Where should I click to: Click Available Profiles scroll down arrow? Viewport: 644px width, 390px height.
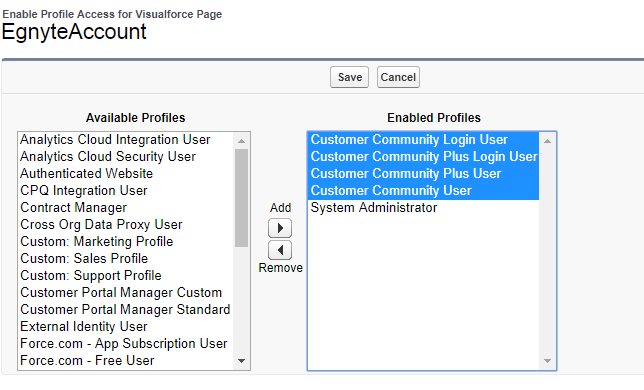pos(242,361)
